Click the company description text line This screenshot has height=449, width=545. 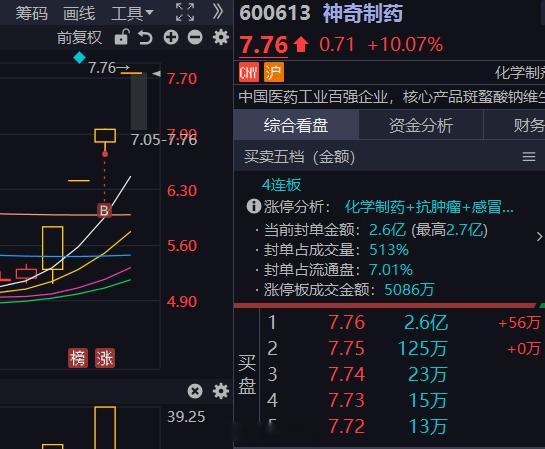coord(391,97)
